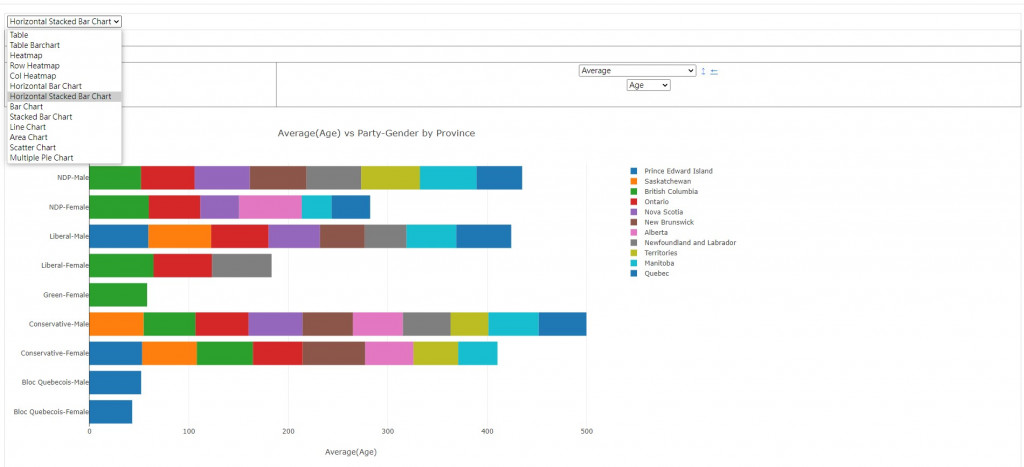Click the British Columbia legend label
1024x467 pixels.
tap(671, 191)
